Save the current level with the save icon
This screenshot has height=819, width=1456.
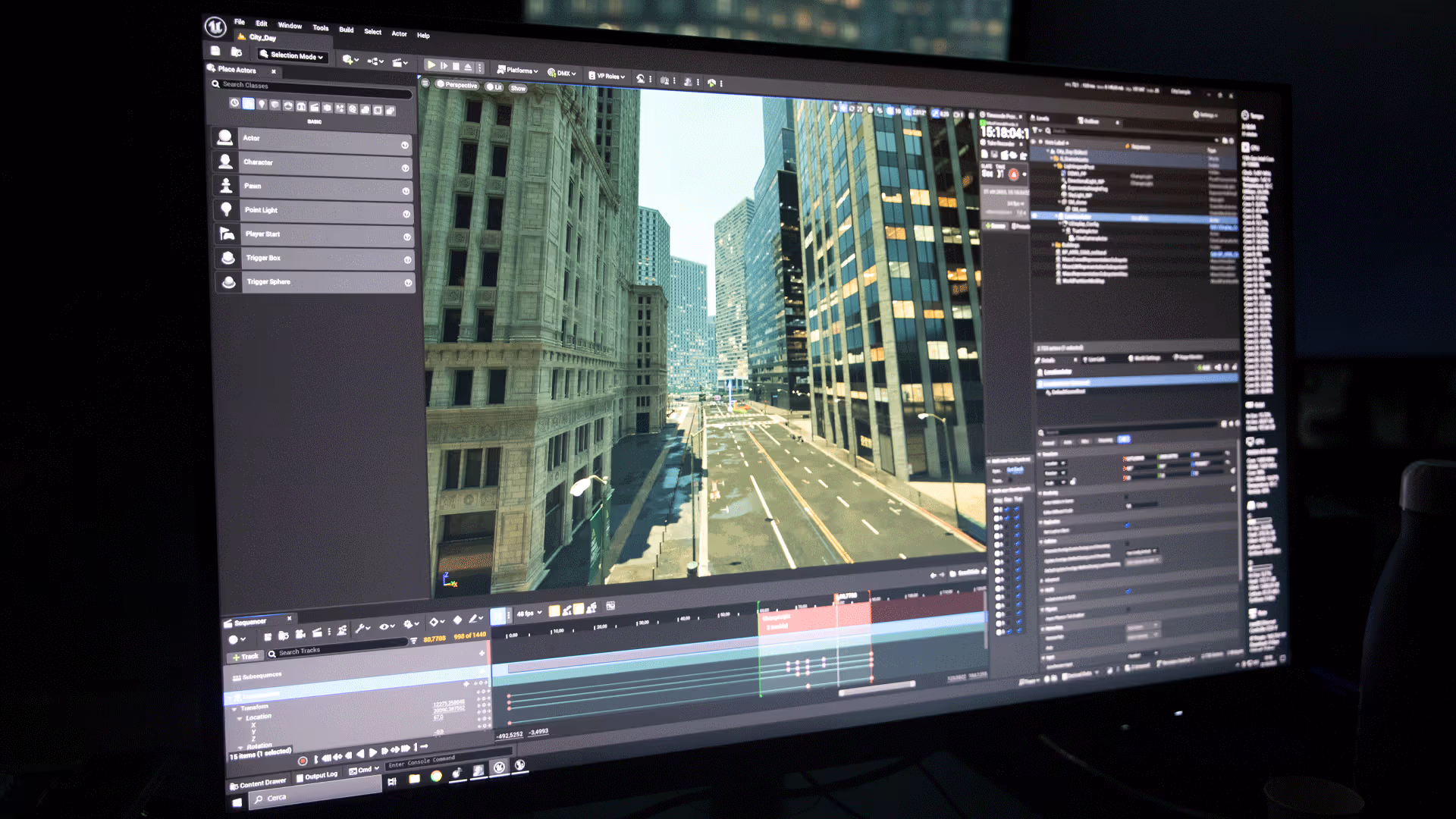click(215, 51)
